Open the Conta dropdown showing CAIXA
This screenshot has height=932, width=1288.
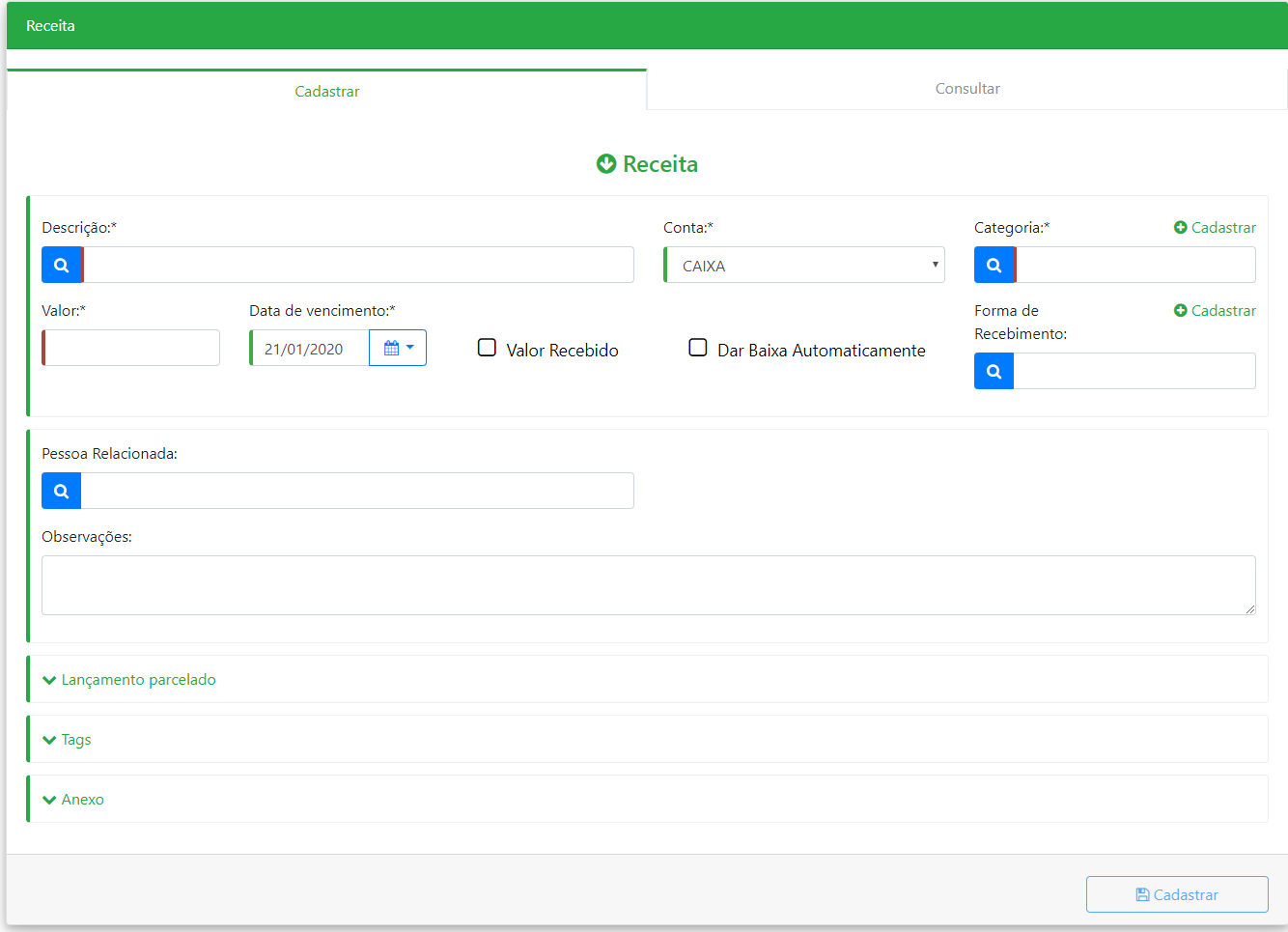tap(804, 265)
